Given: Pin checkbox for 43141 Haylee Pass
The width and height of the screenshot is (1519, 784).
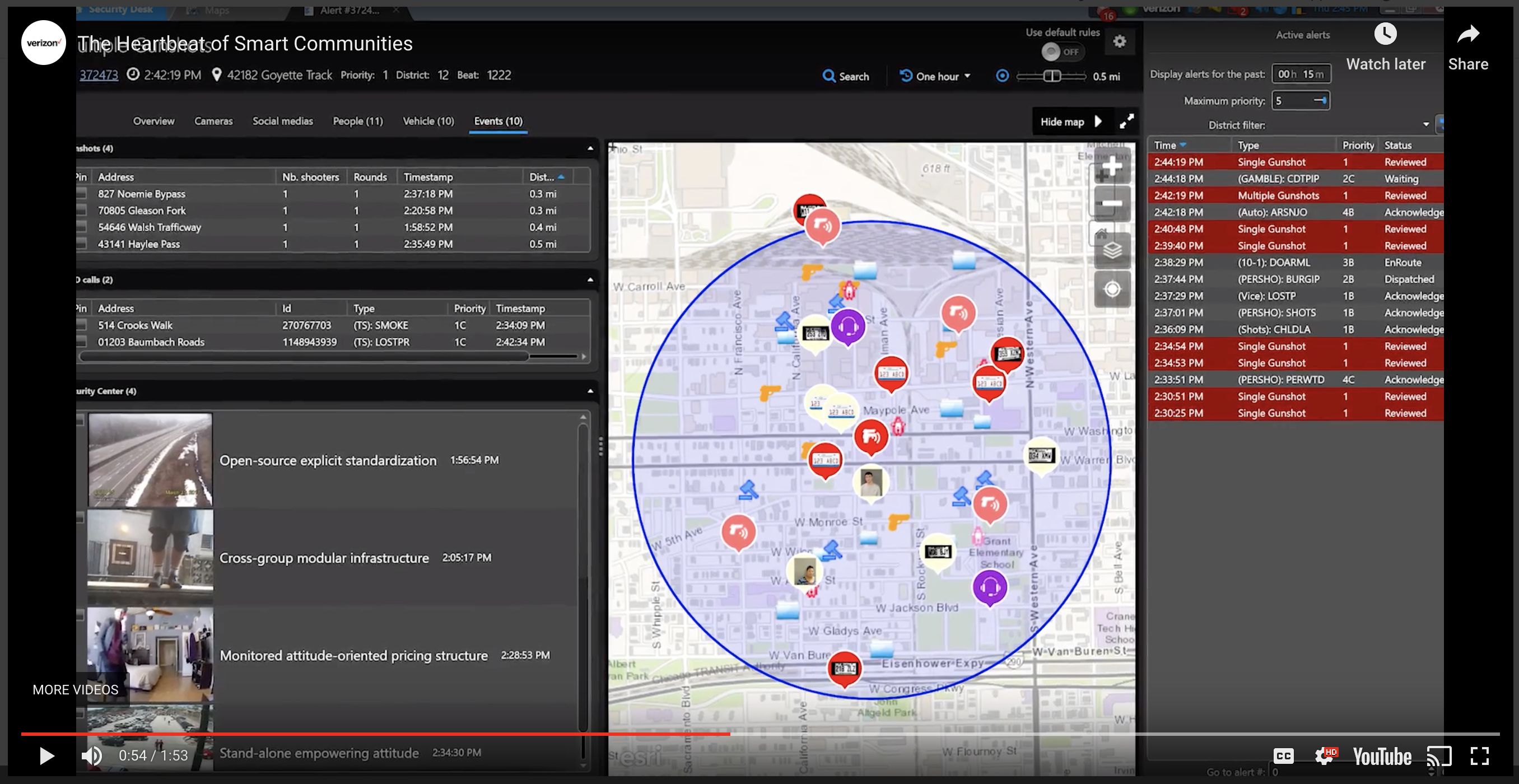Looking at the screenshot, I should 81,244.
